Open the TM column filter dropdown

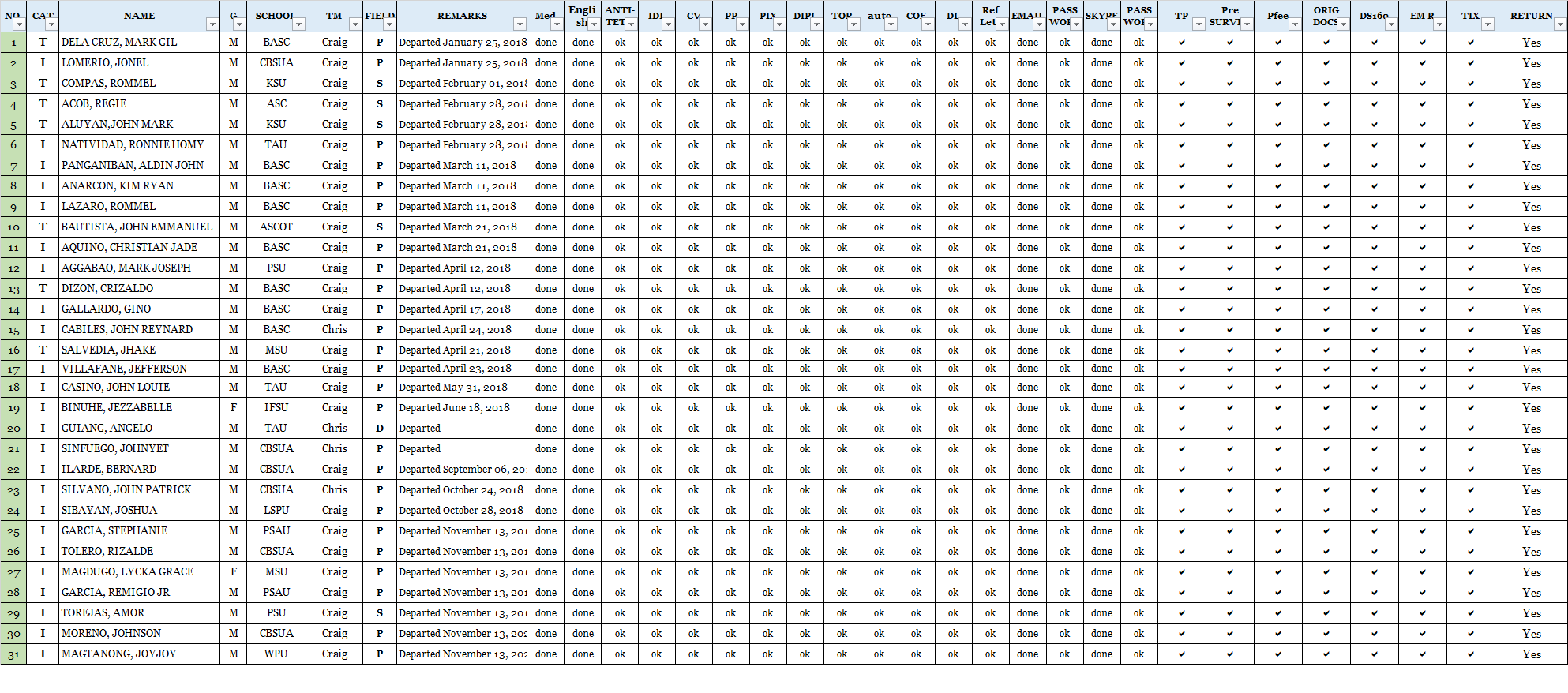(355, 24)
